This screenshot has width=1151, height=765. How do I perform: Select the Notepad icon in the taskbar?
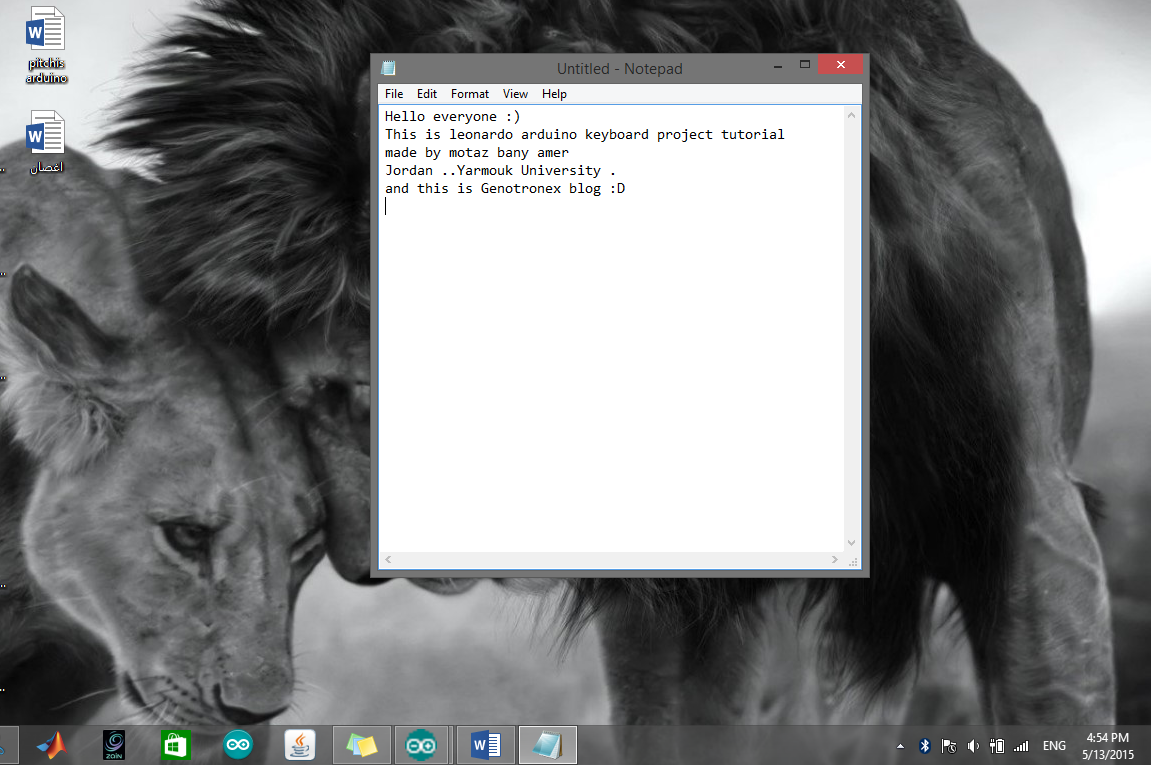[547, 744]
